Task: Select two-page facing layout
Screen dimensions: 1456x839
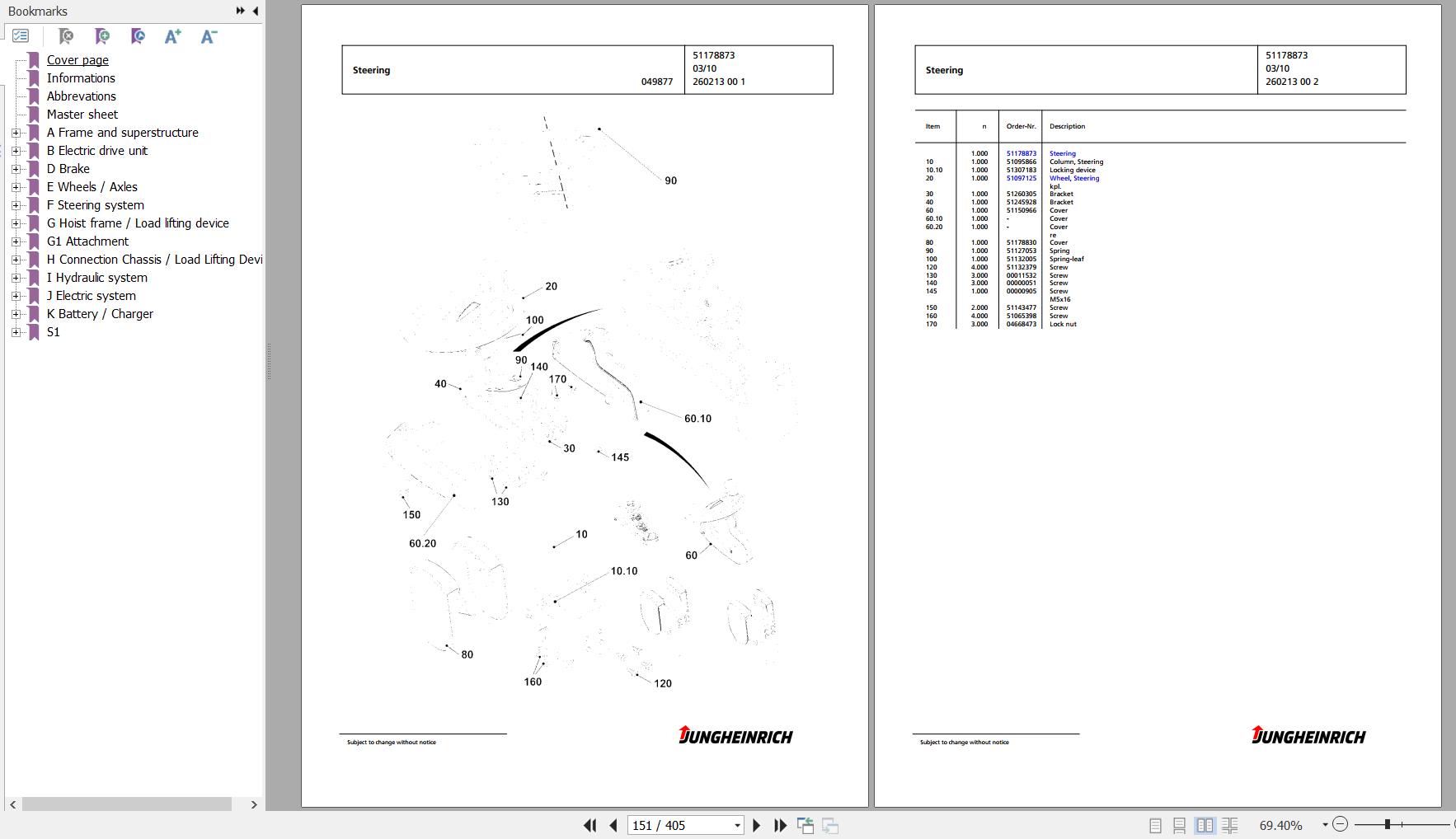Action: (1205, 825)
